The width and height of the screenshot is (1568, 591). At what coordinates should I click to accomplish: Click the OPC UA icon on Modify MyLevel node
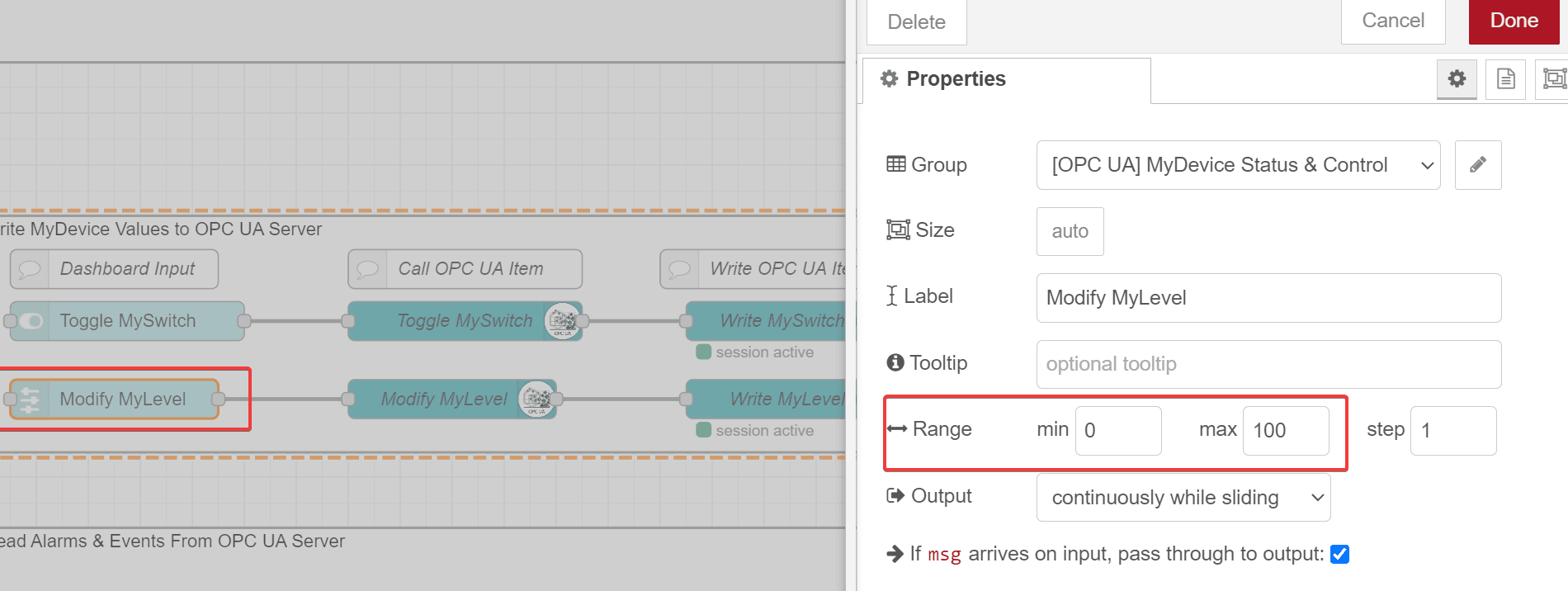pos(536,400)
